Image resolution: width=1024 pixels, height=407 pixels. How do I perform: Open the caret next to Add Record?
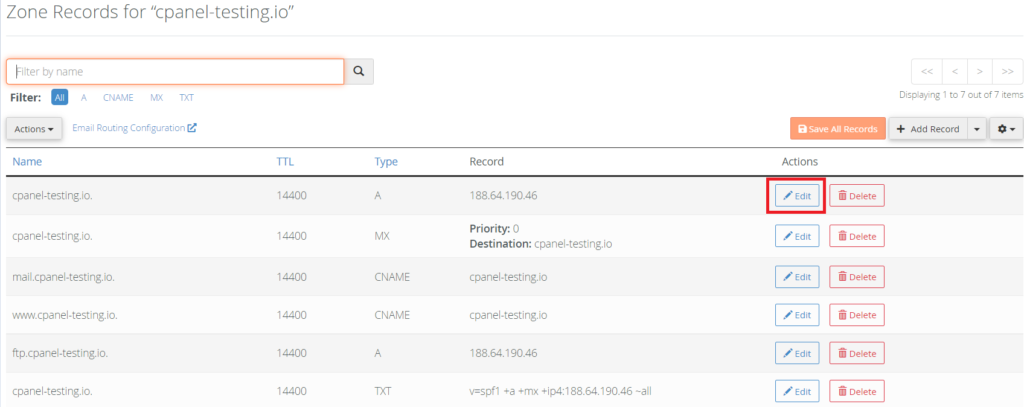pyautogui.click(x=976, y=129)
